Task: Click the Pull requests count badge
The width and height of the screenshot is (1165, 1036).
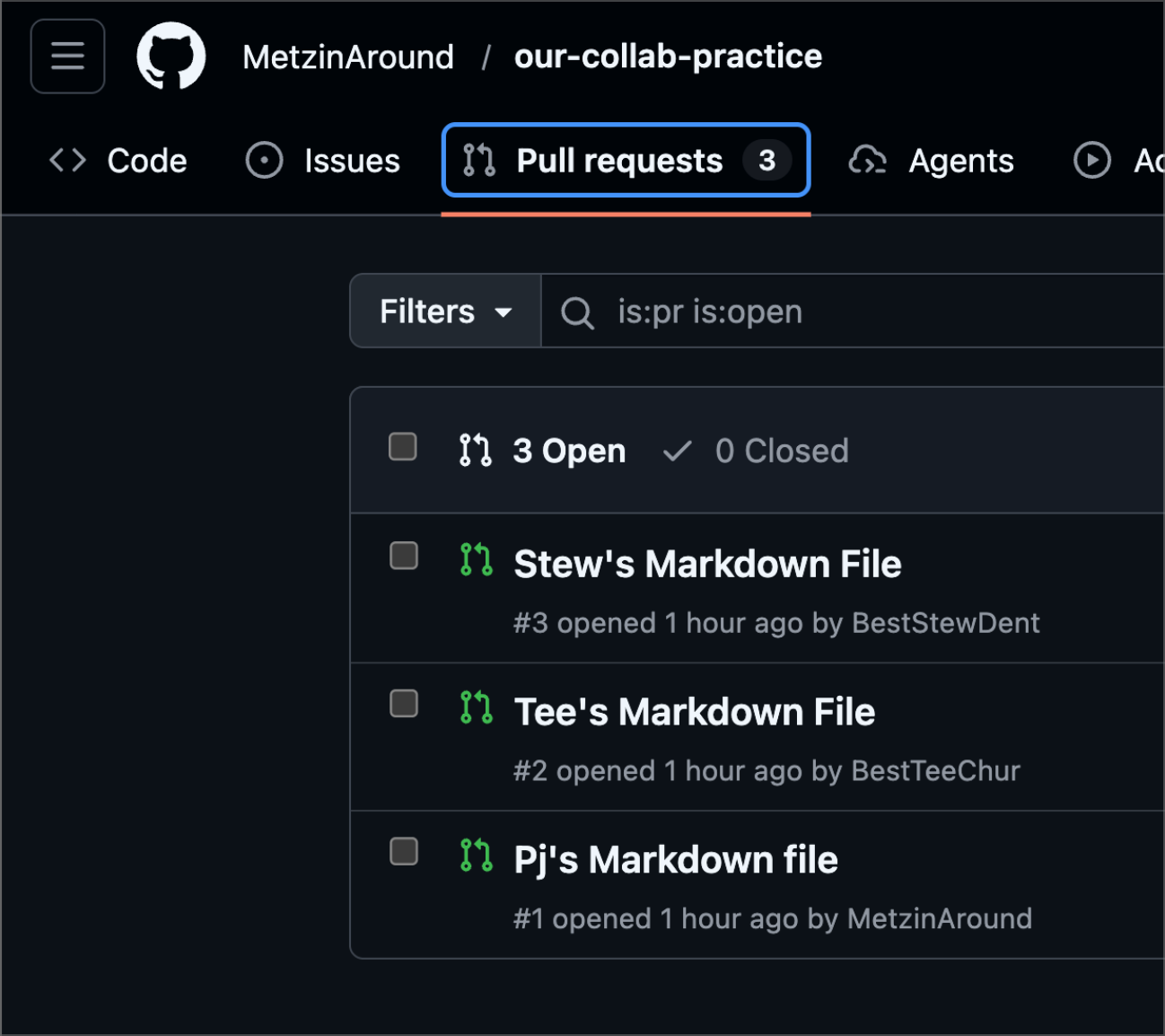Action: pyautogui.click(x=766, y=161)
